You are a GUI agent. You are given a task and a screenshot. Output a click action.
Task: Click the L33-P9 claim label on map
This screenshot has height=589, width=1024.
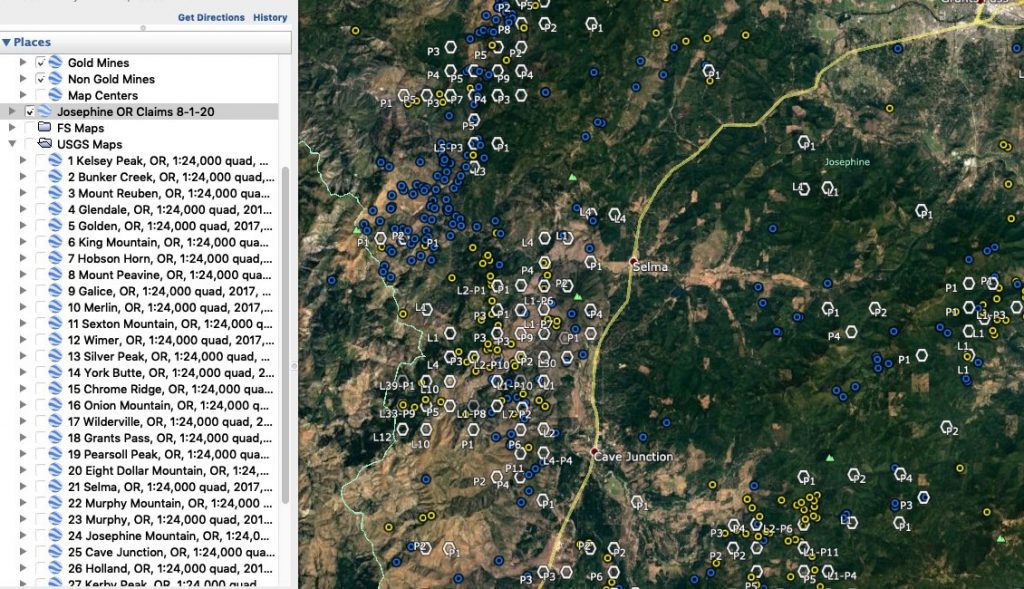(397, 413)
